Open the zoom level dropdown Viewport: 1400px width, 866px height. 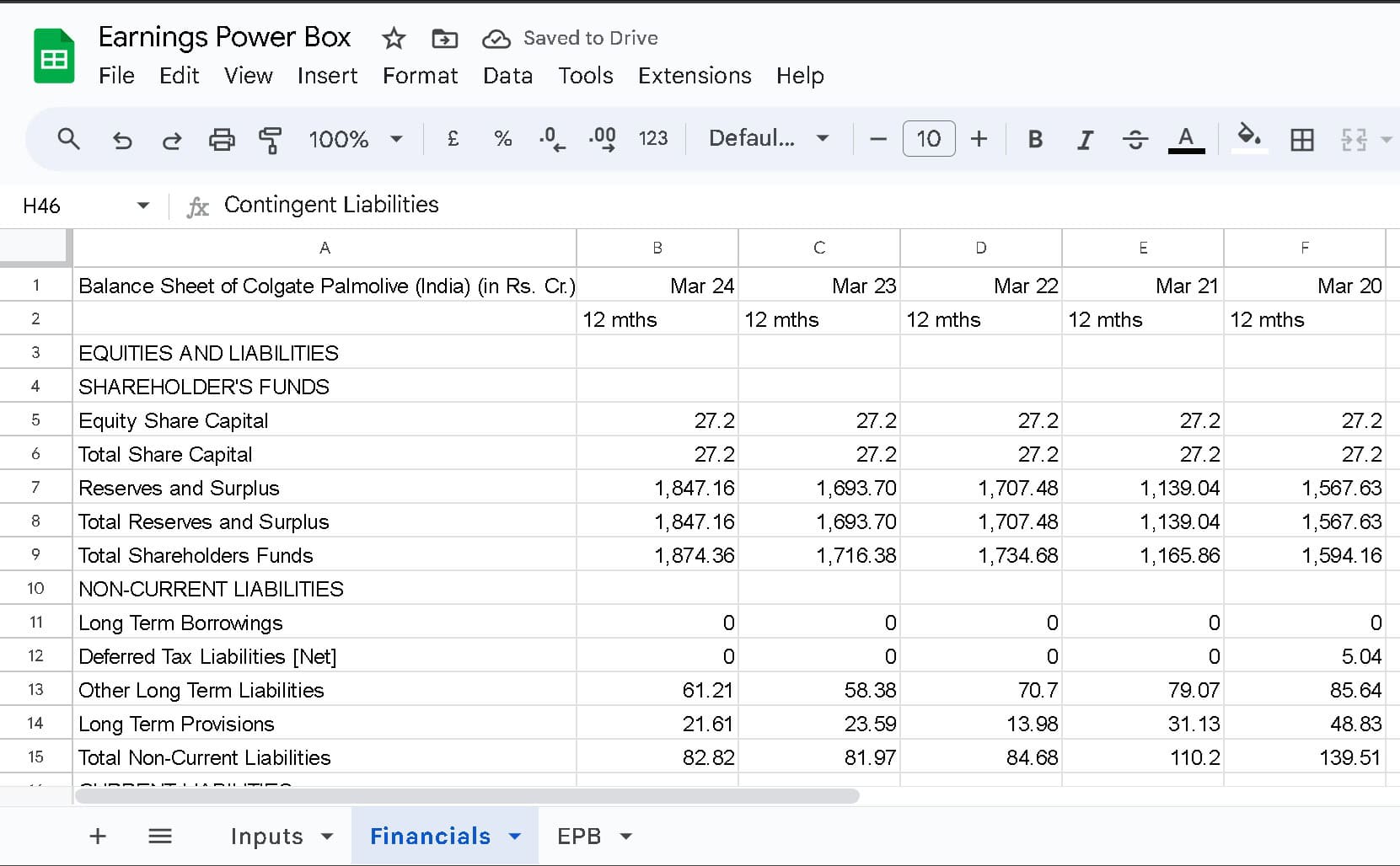356,139
